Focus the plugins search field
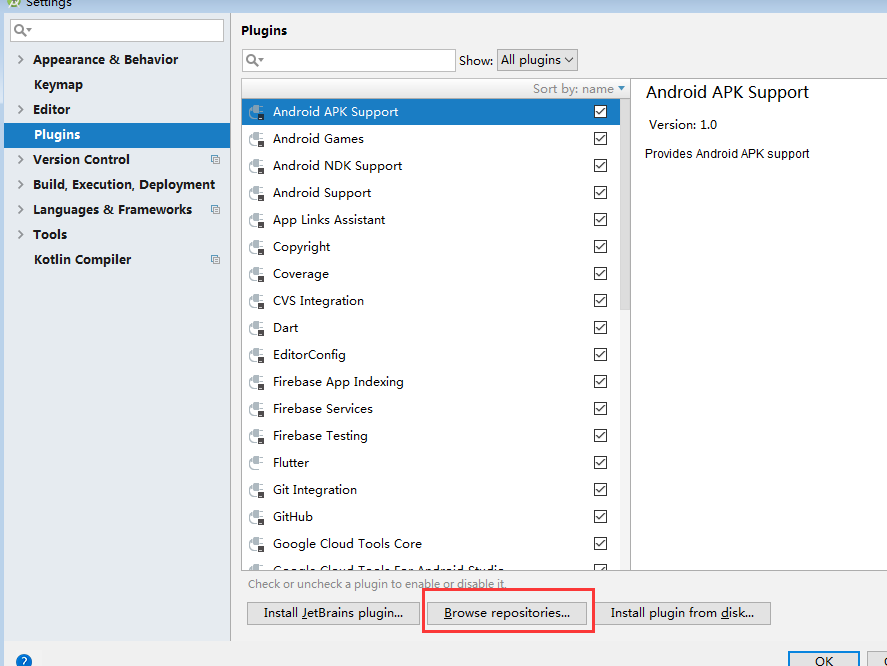887x666 pixels. (348, 60)
